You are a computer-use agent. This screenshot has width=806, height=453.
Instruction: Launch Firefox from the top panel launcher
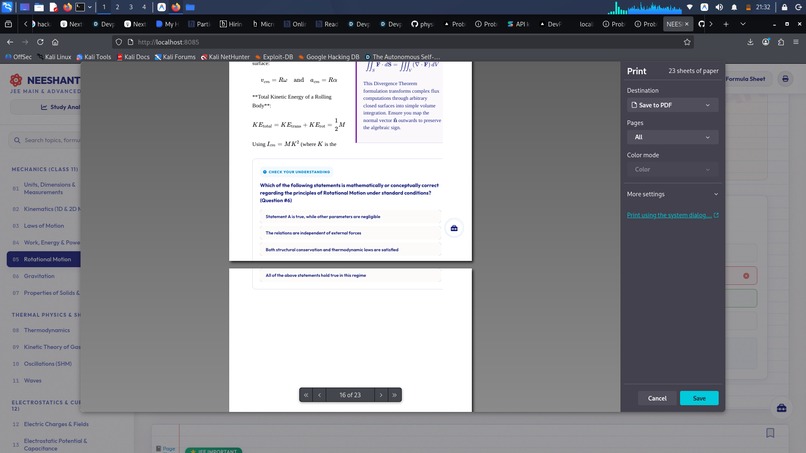point(67,7)
